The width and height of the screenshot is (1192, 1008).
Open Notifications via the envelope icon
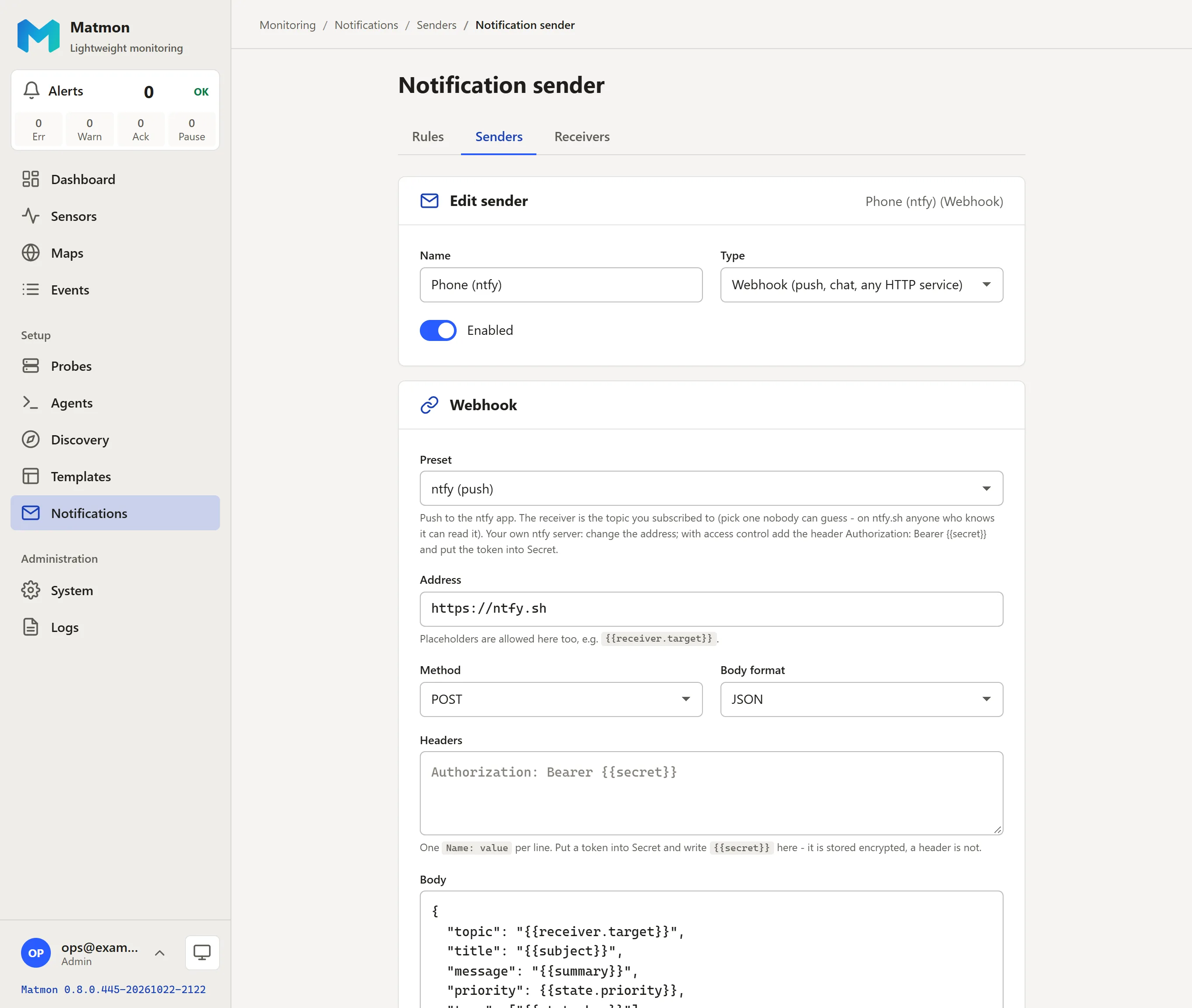[x=30, y=513]
